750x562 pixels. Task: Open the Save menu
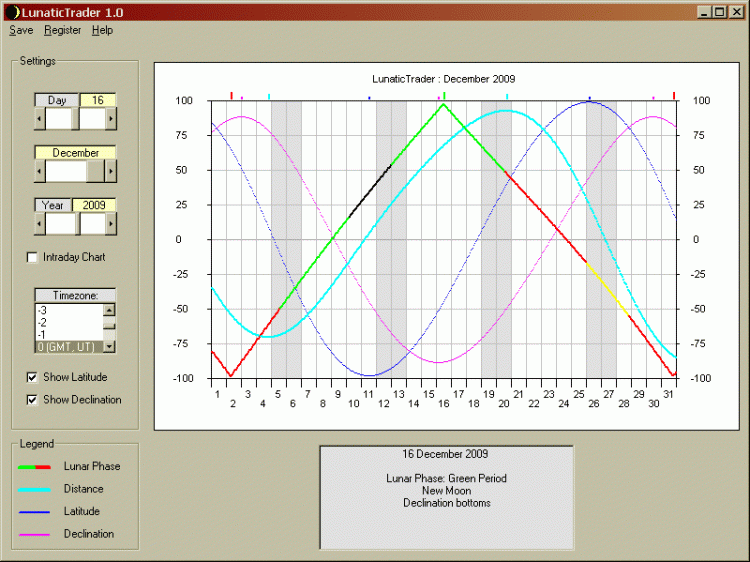coord(21,30)
